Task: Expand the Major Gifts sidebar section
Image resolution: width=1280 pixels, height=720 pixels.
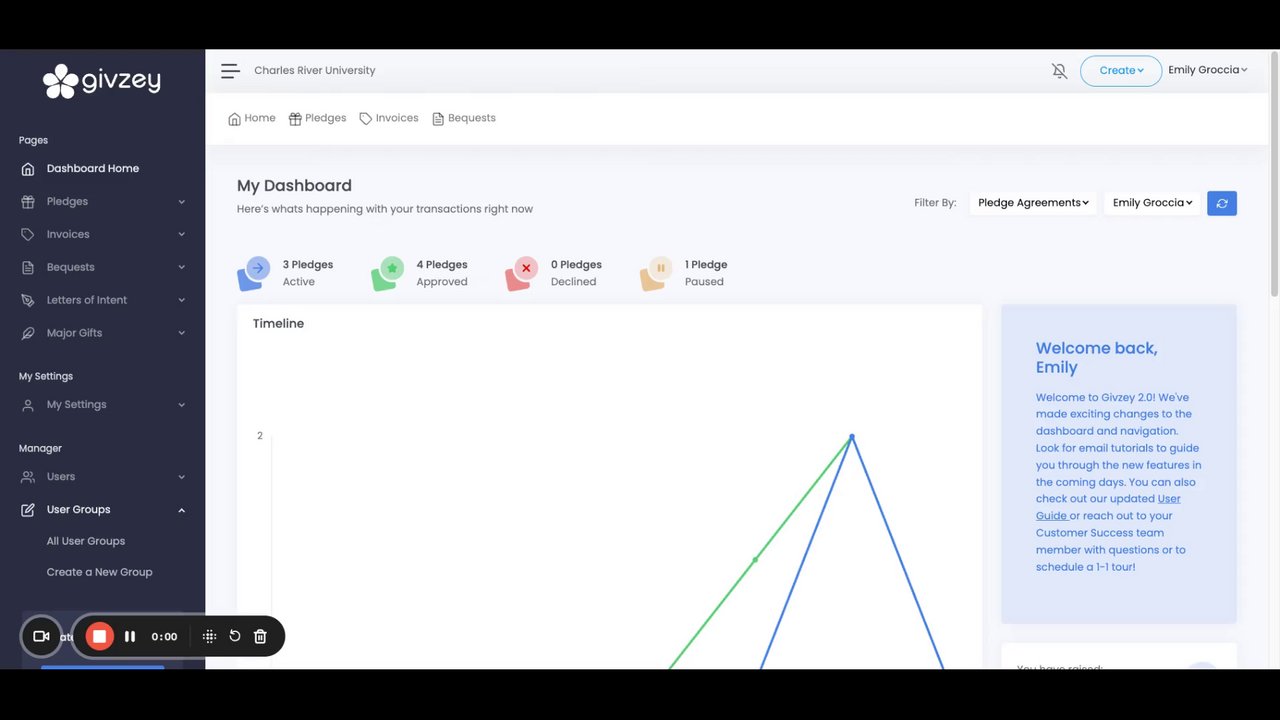Action: tap(102, 333)
